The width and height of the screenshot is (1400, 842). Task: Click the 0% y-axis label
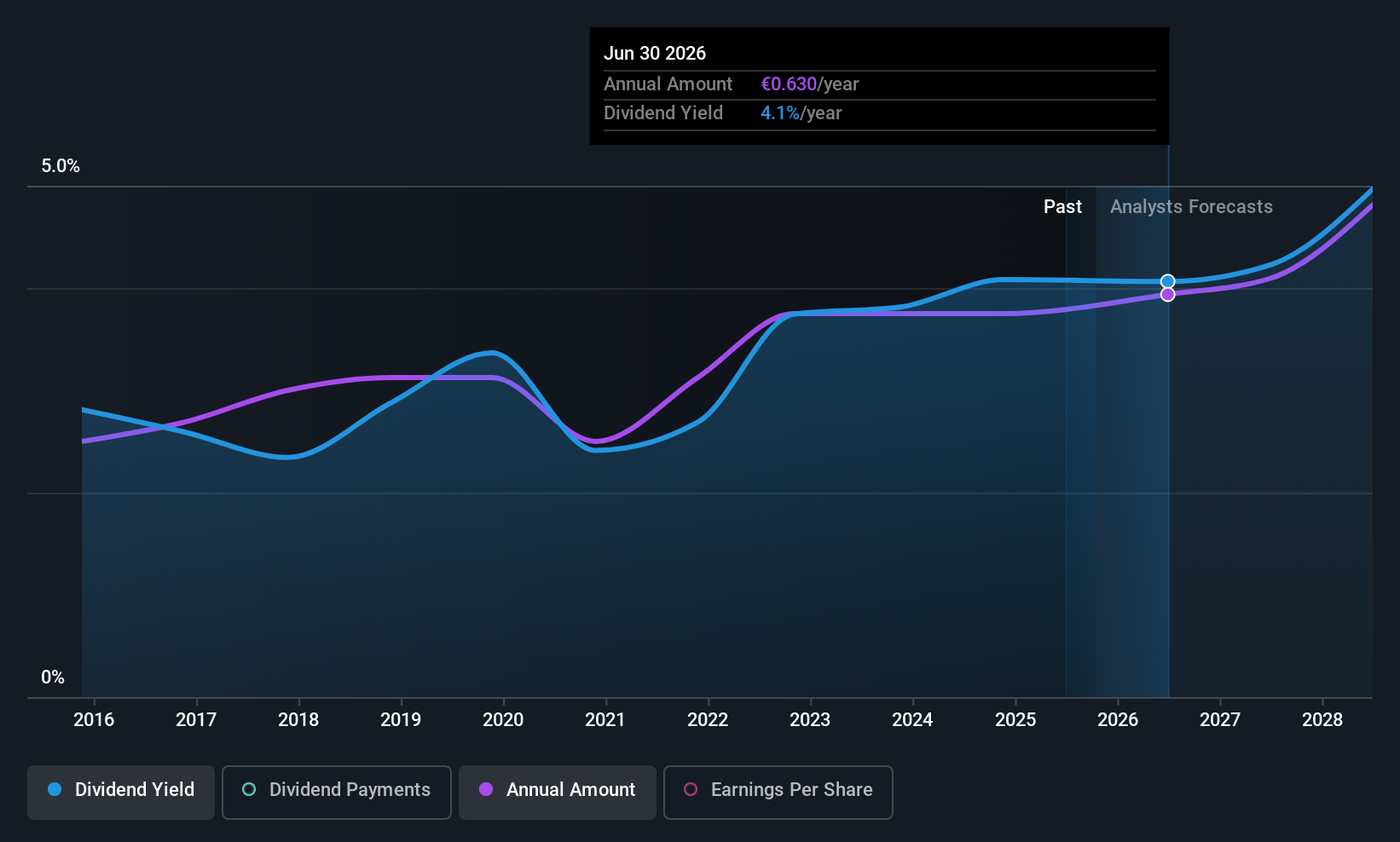[x=53, y=678]
